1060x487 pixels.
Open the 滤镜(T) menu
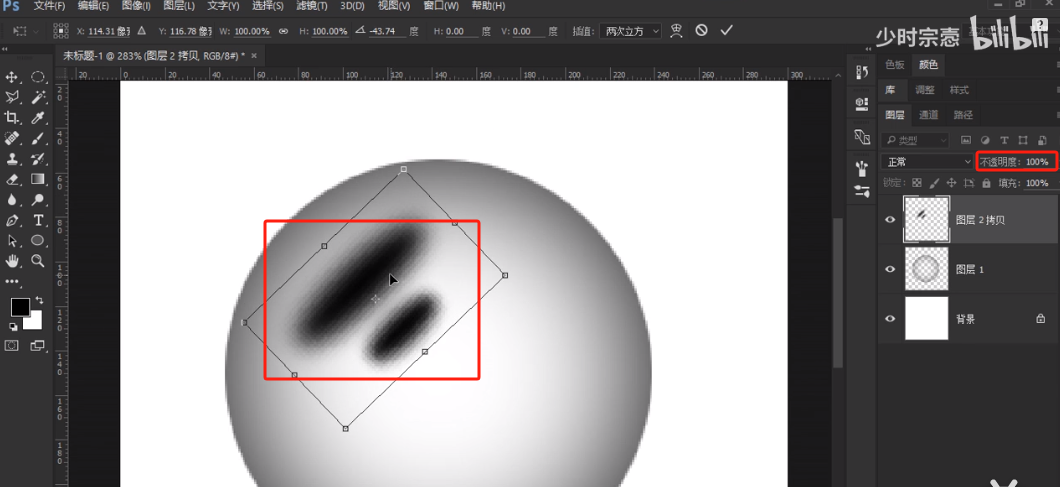coord(312,6)
